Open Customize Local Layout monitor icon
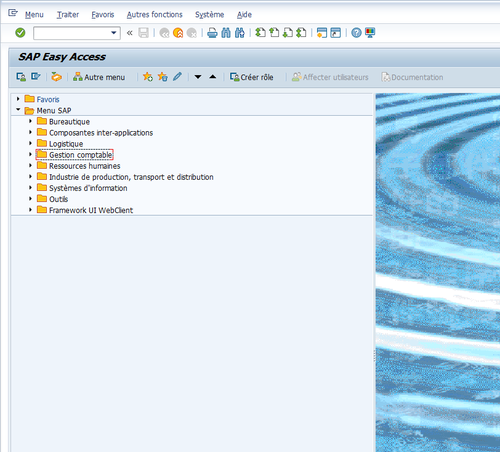500x452 pixels. [370, 33]
